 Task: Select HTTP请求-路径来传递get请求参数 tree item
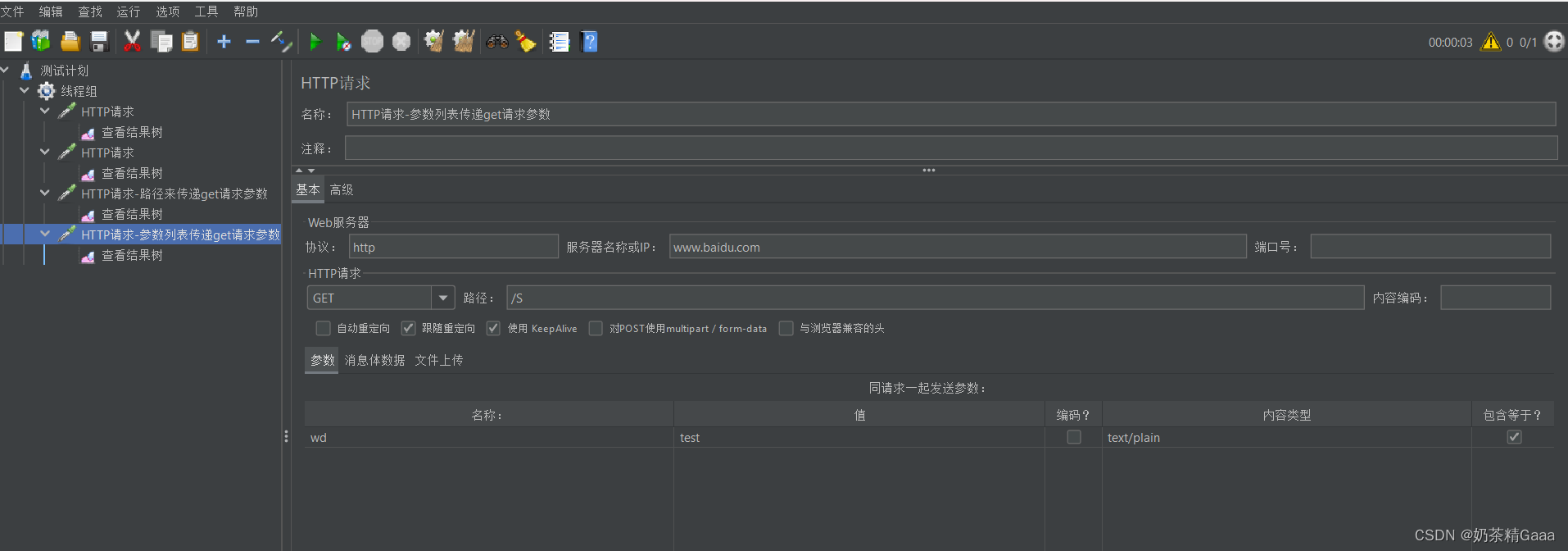click(174, 194)
